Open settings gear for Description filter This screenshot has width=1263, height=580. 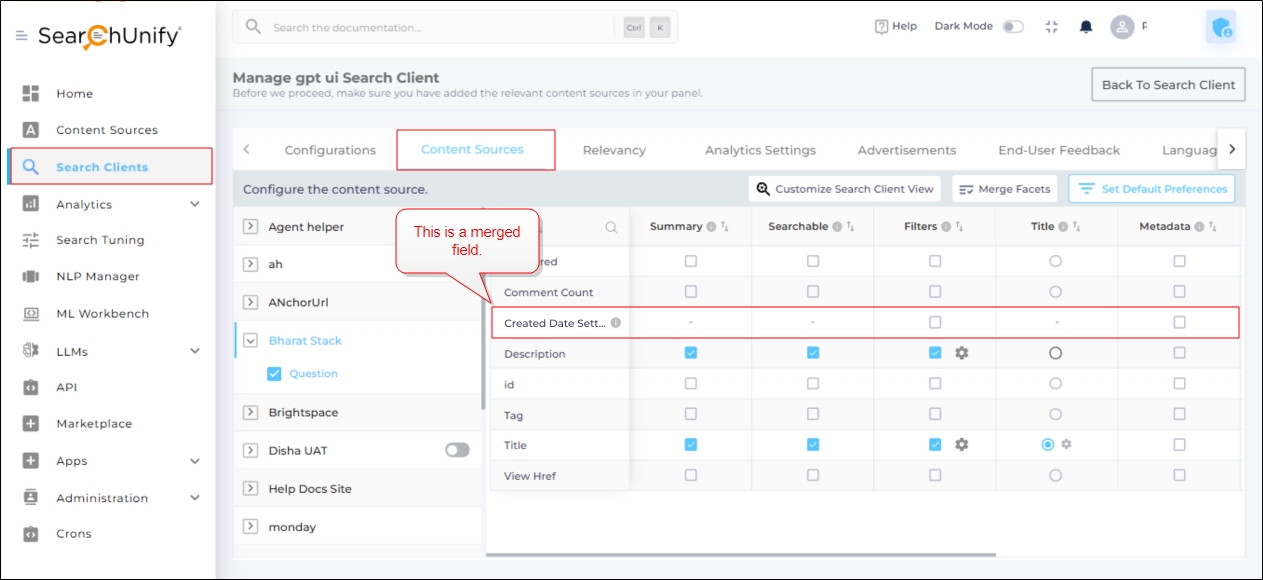tap(961, 353)
